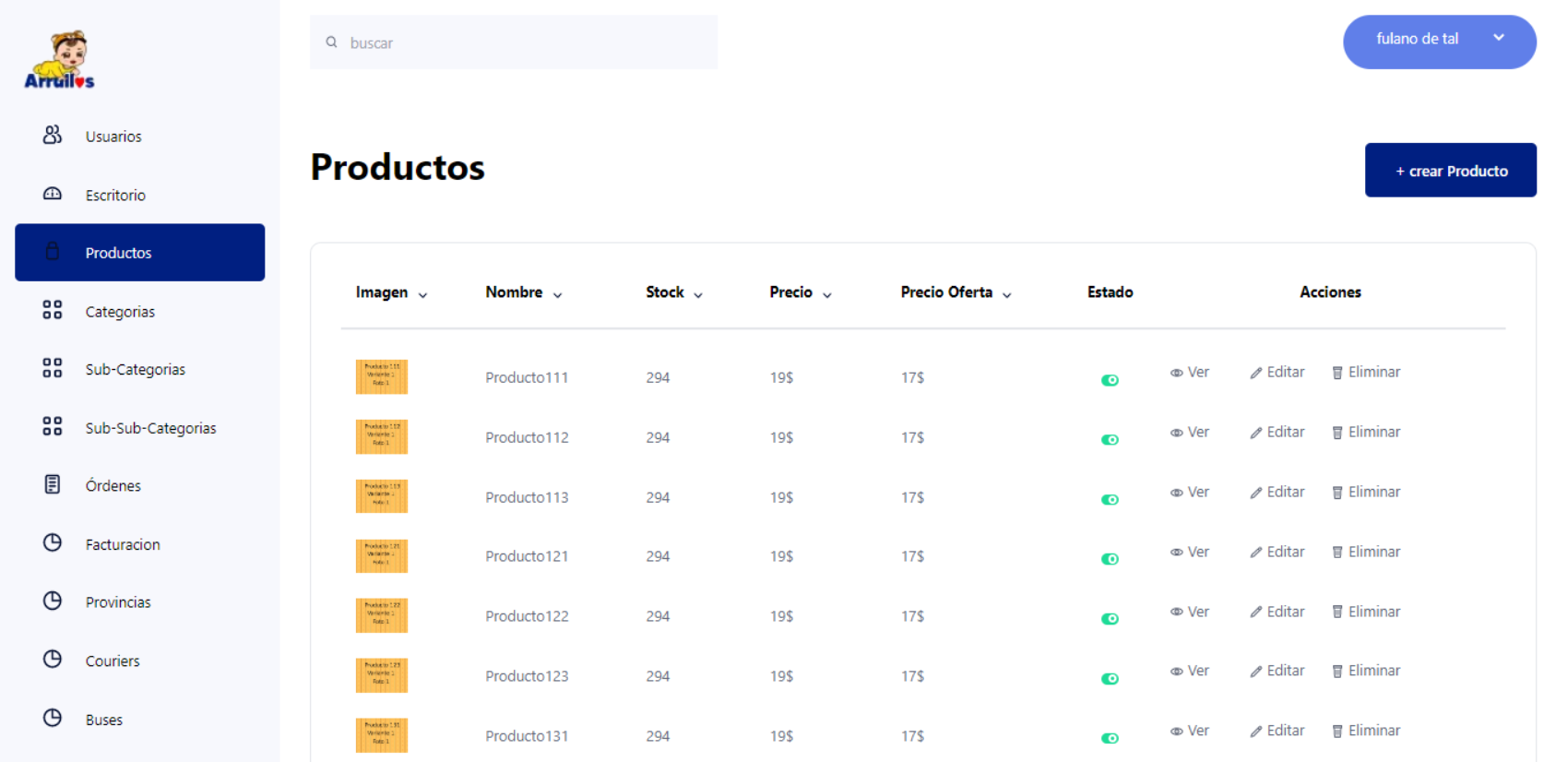Go to Facturacion menu item

click(123, 544)
